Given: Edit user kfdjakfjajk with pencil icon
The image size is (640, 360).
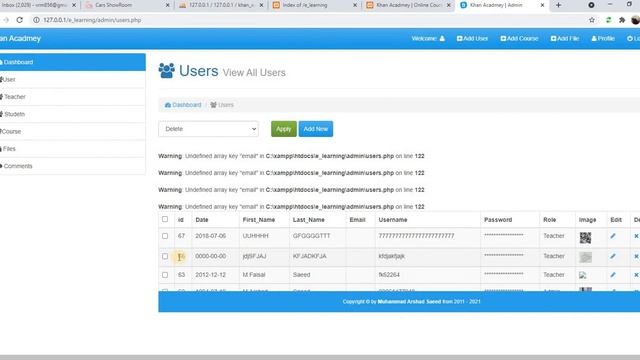Looking at the screenshot, I should coord(613,256).
